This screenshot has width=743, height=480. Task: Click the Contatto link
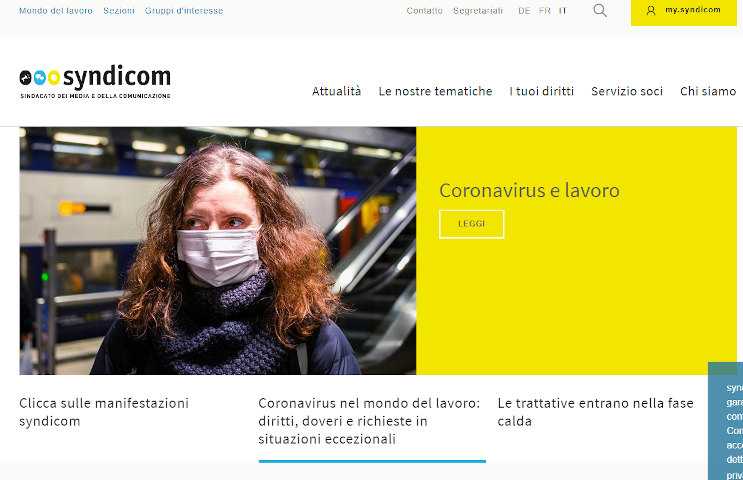click(425, 10)
